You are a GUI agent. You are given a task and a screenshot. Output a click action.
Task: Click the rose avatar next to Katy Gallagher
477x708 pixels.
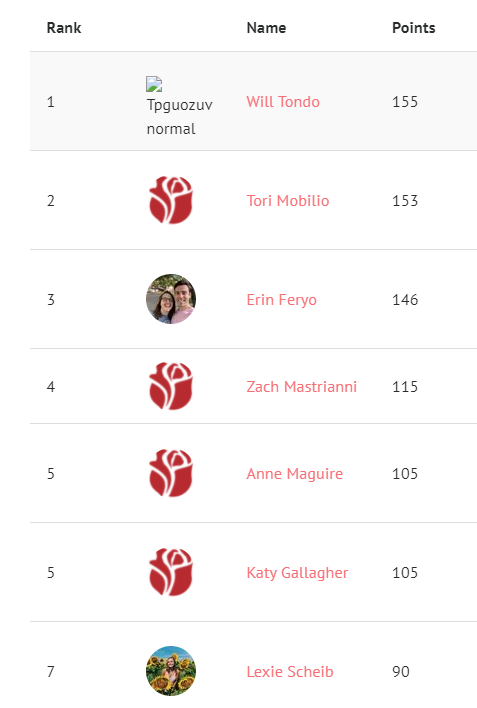pyautogui.click(x=171, y=572)
